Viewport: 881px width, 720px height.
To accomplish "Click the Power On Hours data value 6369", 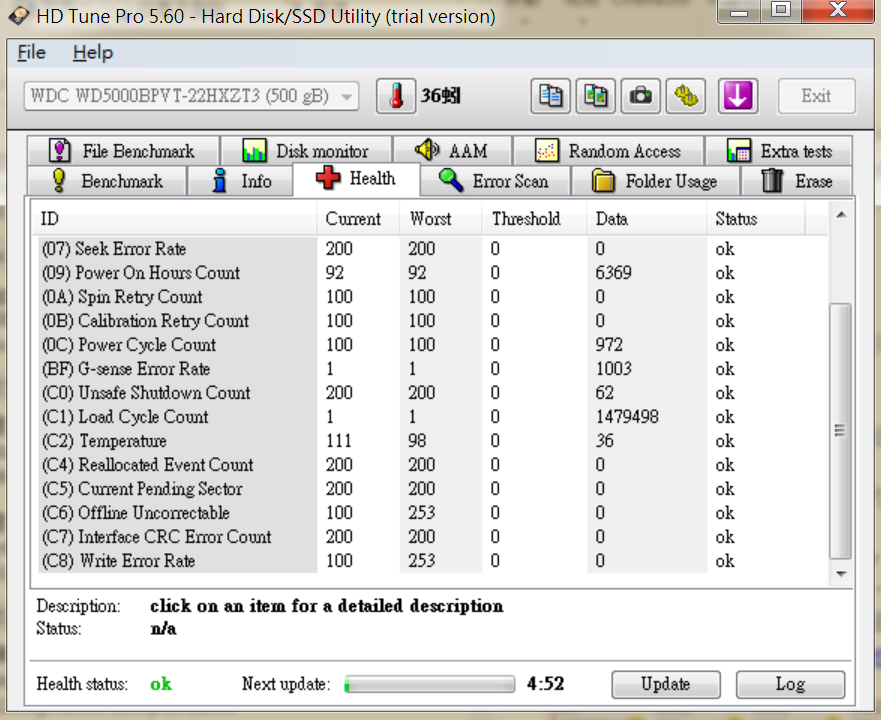I will (614, 273).
